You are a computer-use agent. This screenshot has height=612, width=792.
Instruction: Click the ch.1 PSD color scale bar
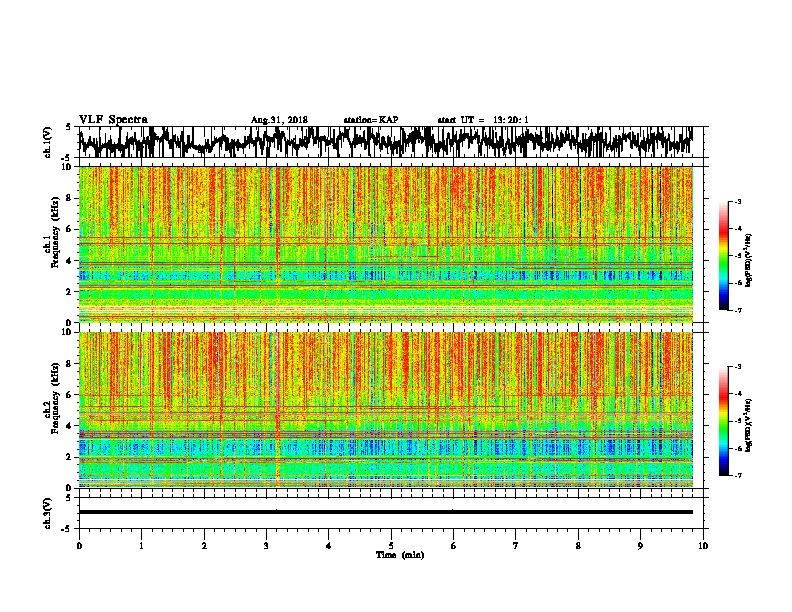pos(723,256)
